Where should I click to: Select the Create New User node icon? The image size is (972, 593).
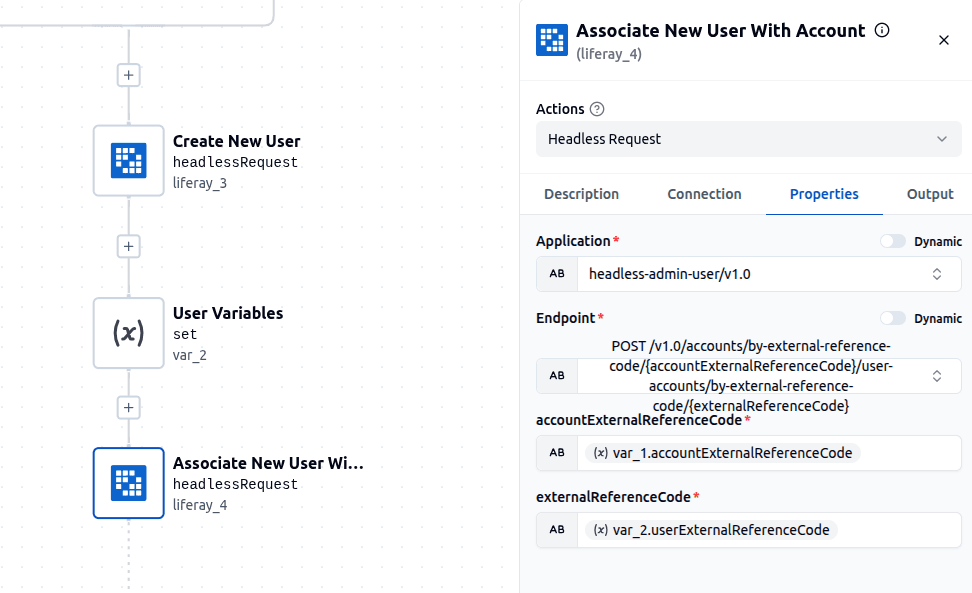tap(128, 160)
